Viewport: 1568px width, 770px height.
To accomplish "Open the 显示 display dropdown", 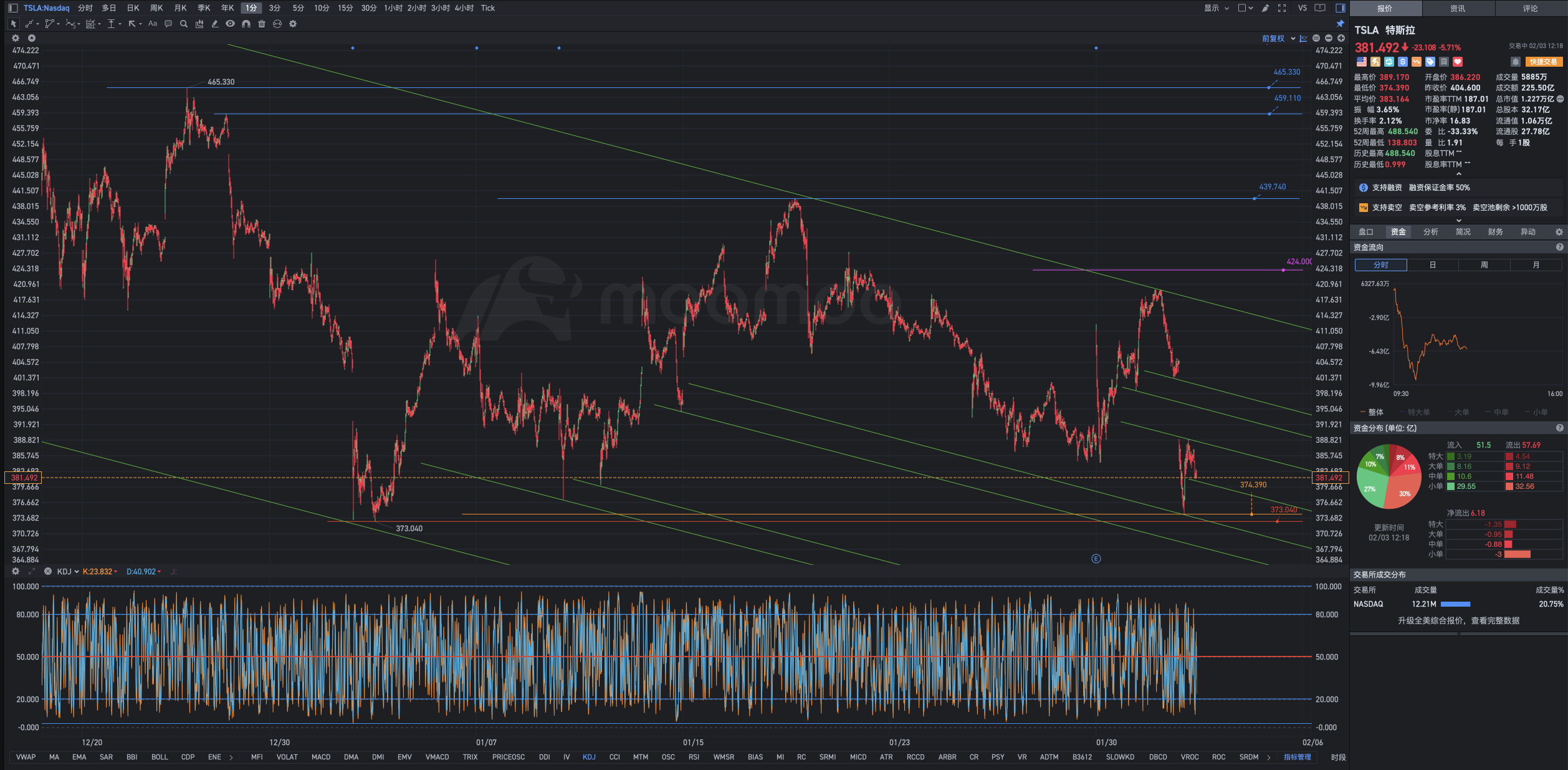I will tap(1217, 8).
